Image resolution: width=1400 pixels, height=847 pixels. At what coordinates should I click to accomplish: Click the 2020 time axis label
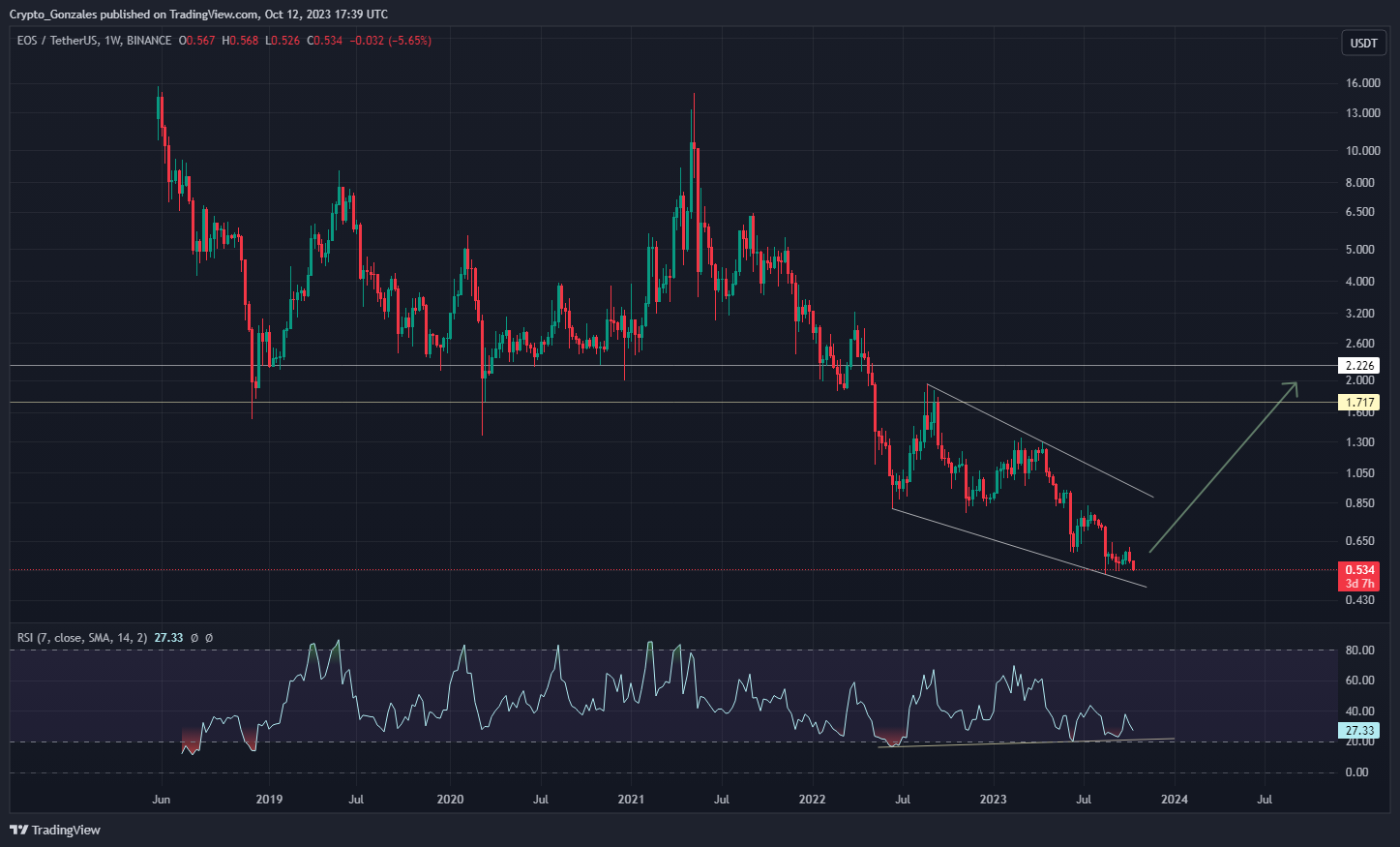[450, 800]
